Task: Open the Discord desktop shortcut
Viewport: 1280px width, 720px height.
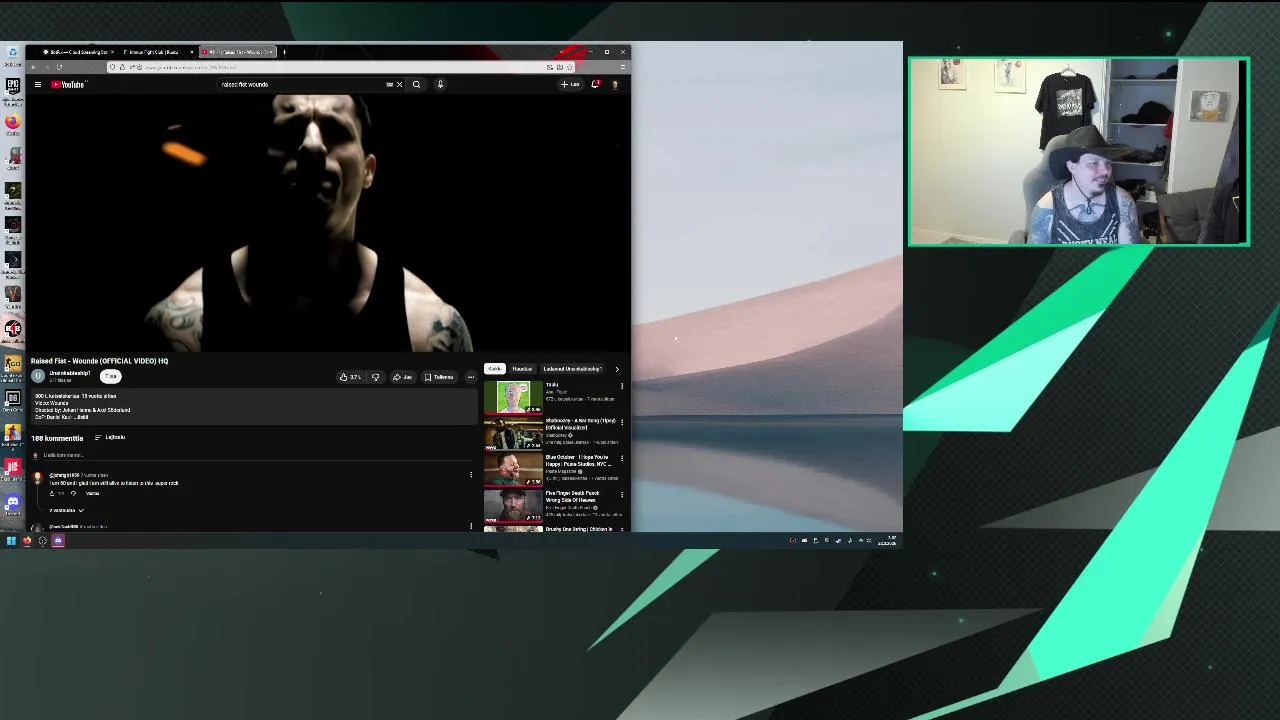Action: tap(12, 505)
